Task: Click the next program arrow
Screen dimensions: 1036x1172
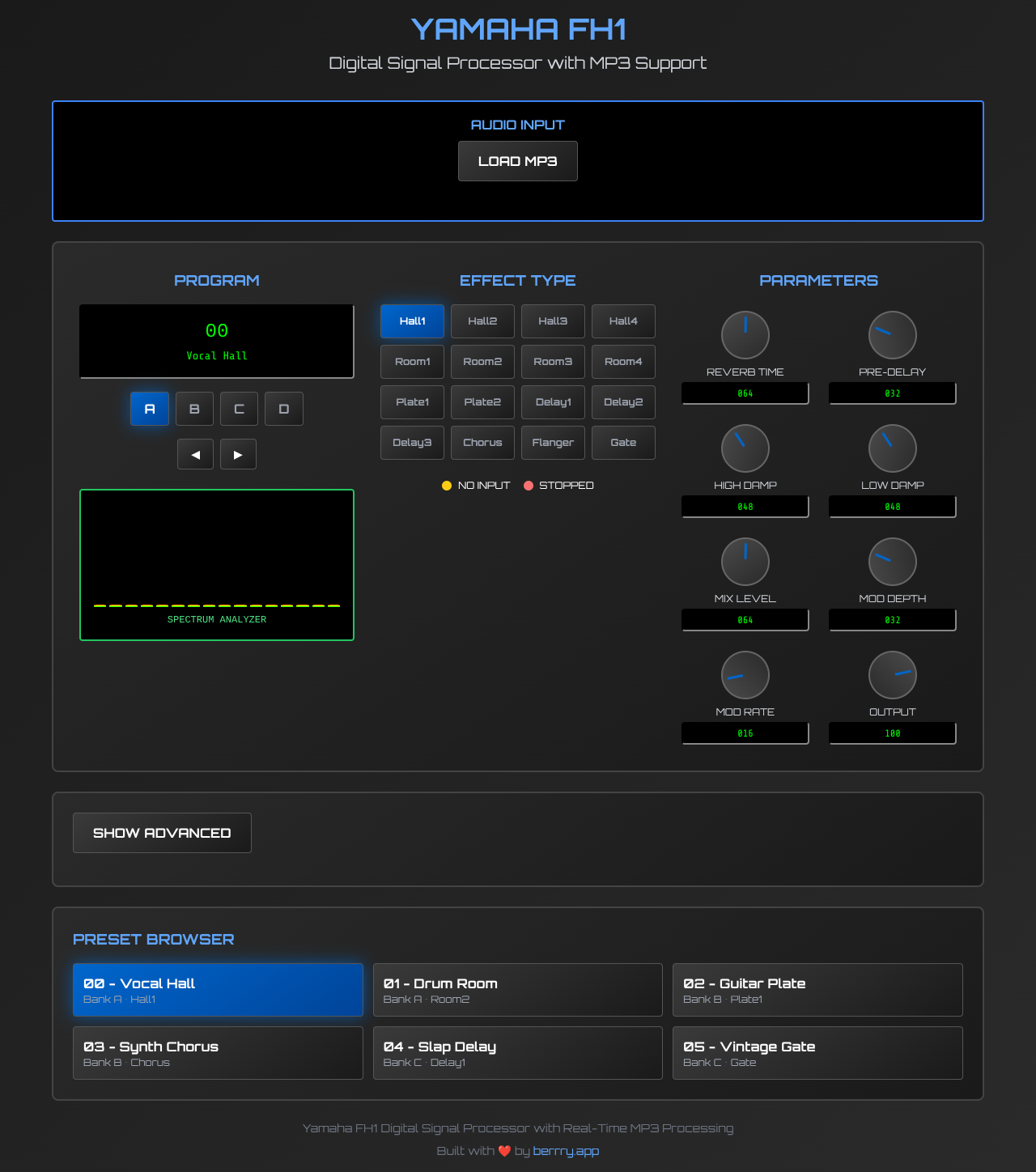Action: [x=238, y=454]
